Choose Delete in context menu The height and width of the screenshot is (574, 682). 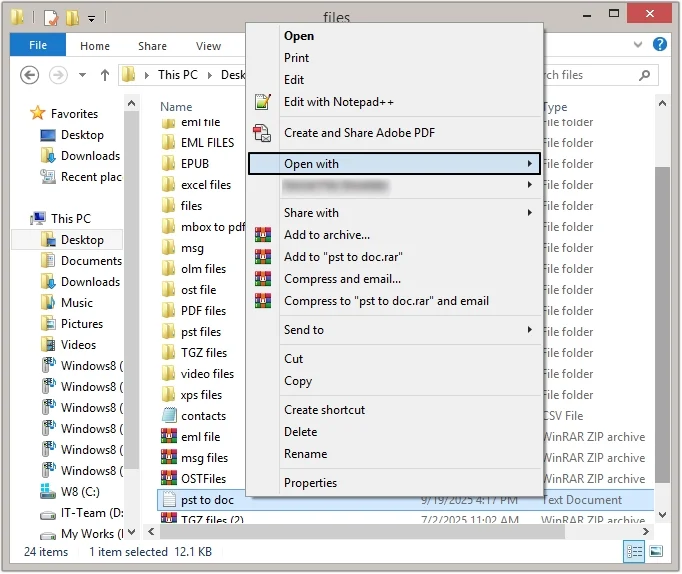[x=394, y=432]
